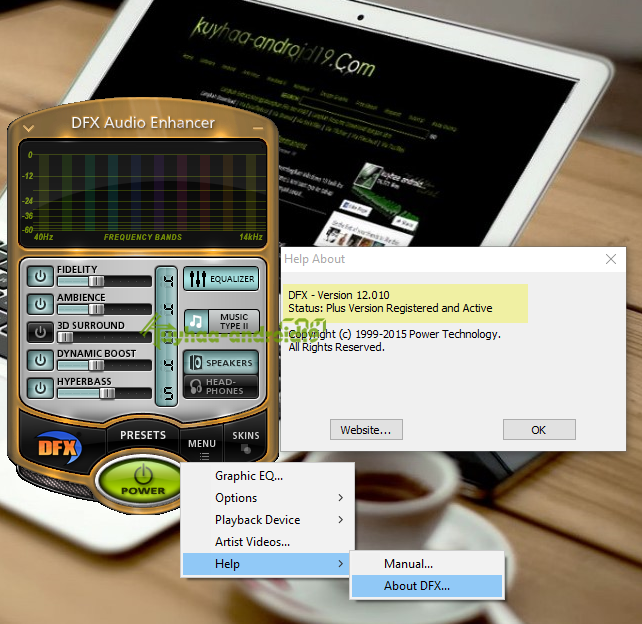642x624 pixels.
Task: Open Manual... from the Help submenu
Action: coord(427,564)
